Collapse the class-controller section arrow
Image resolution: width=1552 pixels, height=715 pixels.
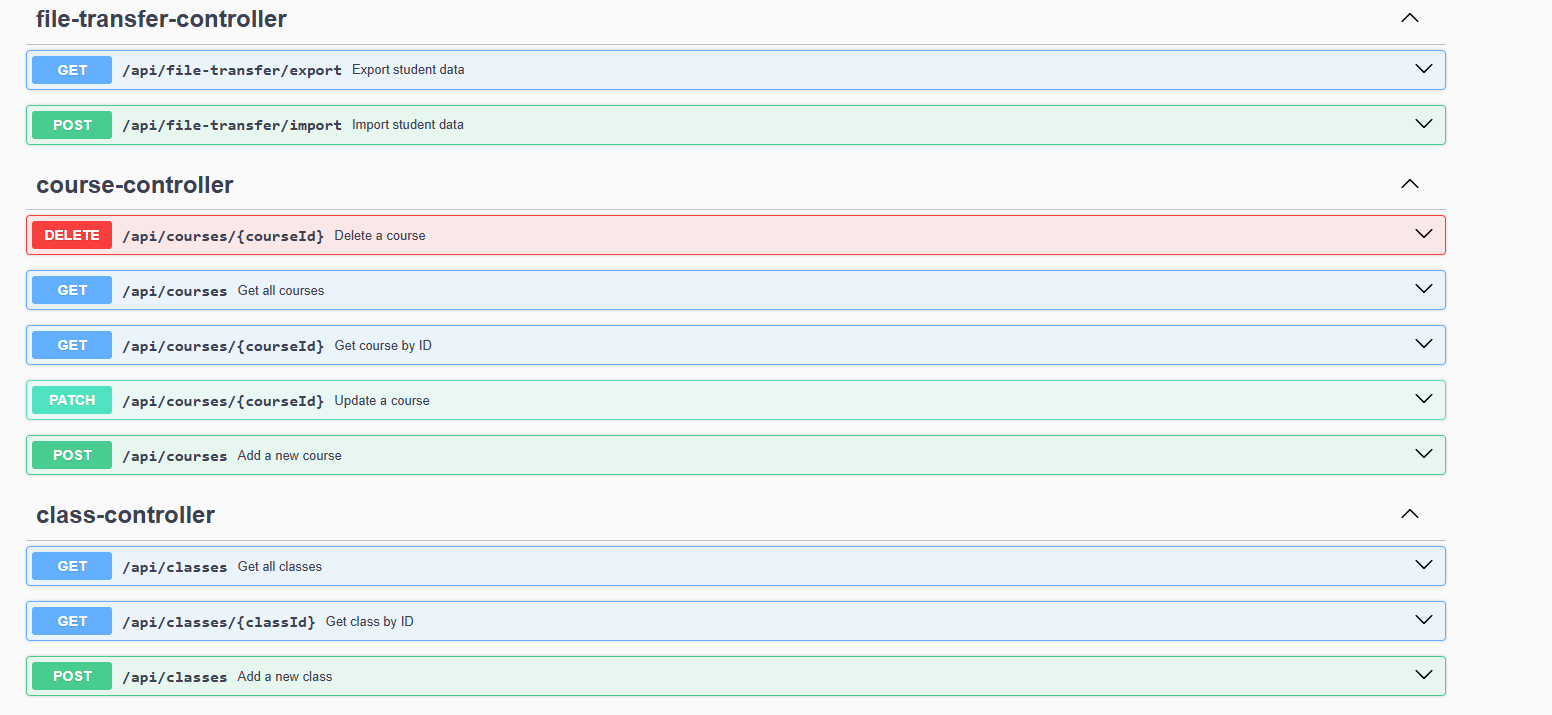(x=1410, y=514)
